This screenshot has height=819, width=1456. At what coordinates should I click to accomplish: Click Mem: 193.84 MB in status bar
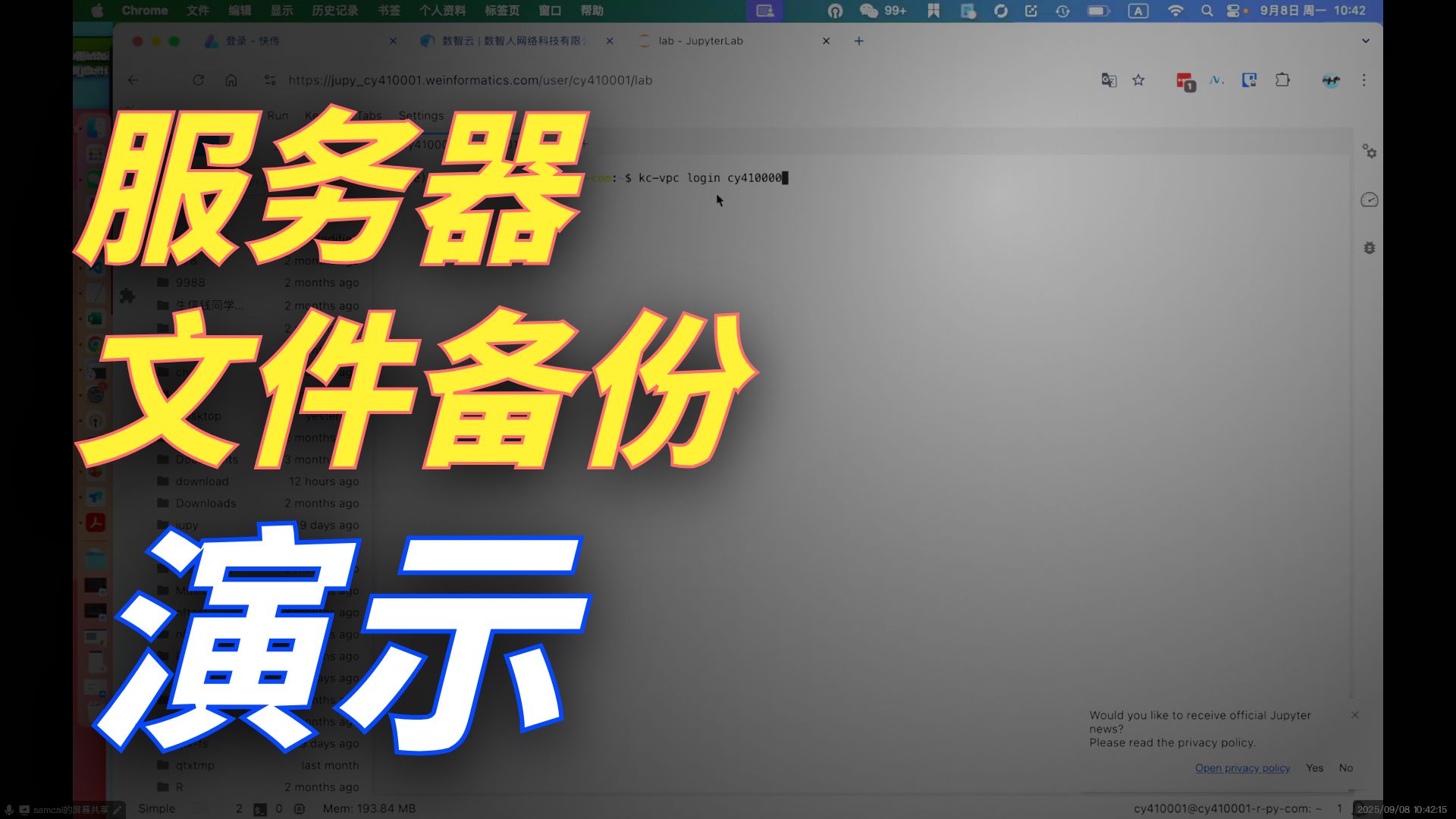click(x=369, y=809)
